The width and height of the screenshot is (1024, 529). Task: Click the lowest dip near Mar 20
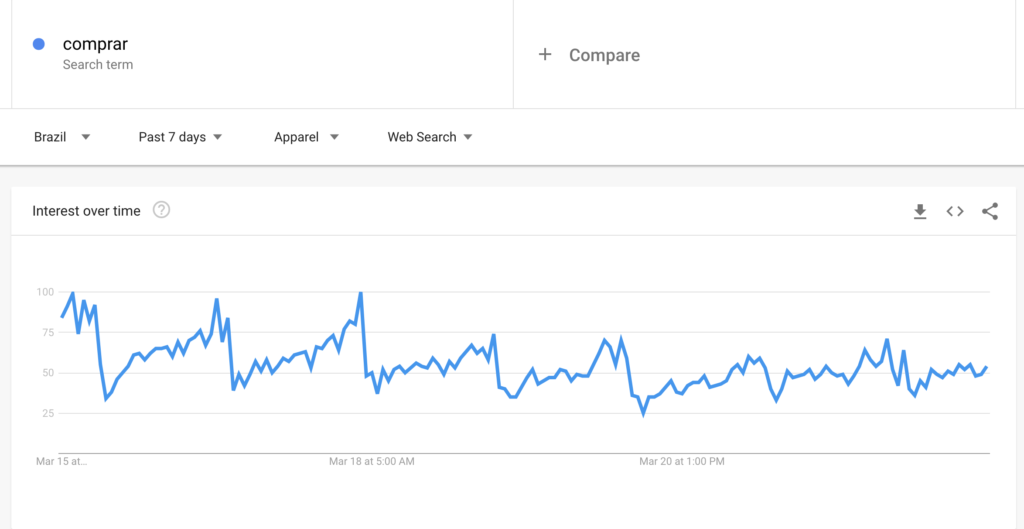pyautogui.click(x=643, y=413)
